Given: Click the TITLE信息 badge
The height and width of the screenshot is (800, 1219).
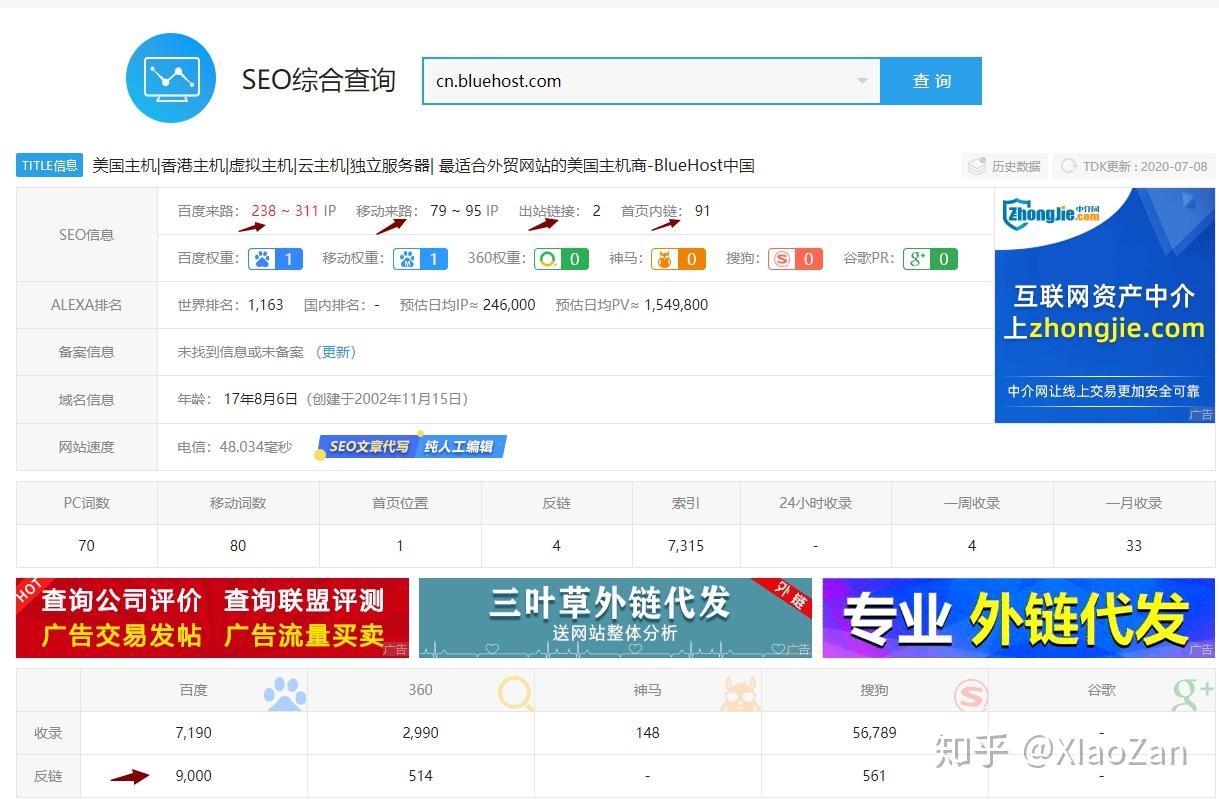Looking at the screenshot, I should 49,166.
